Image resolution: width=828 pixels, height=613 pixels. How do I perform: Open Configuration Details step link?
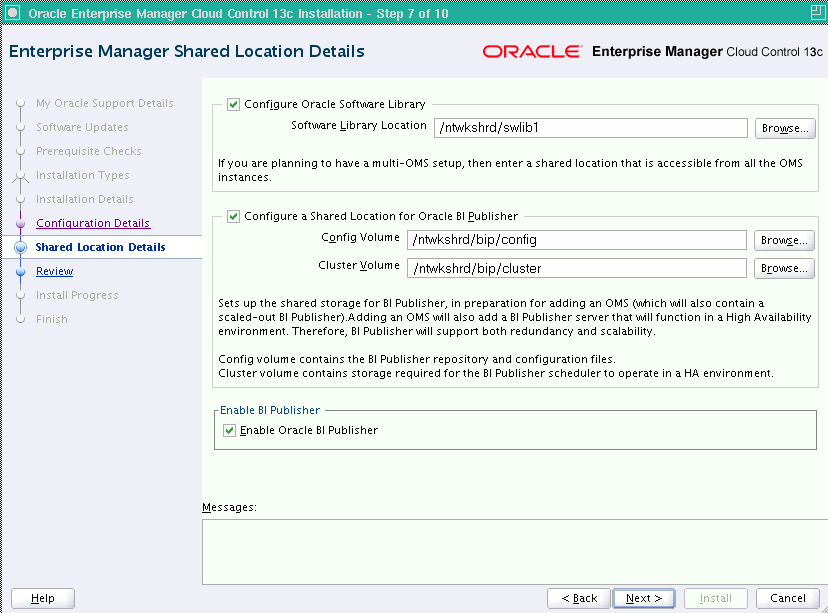tap(93, 223)
